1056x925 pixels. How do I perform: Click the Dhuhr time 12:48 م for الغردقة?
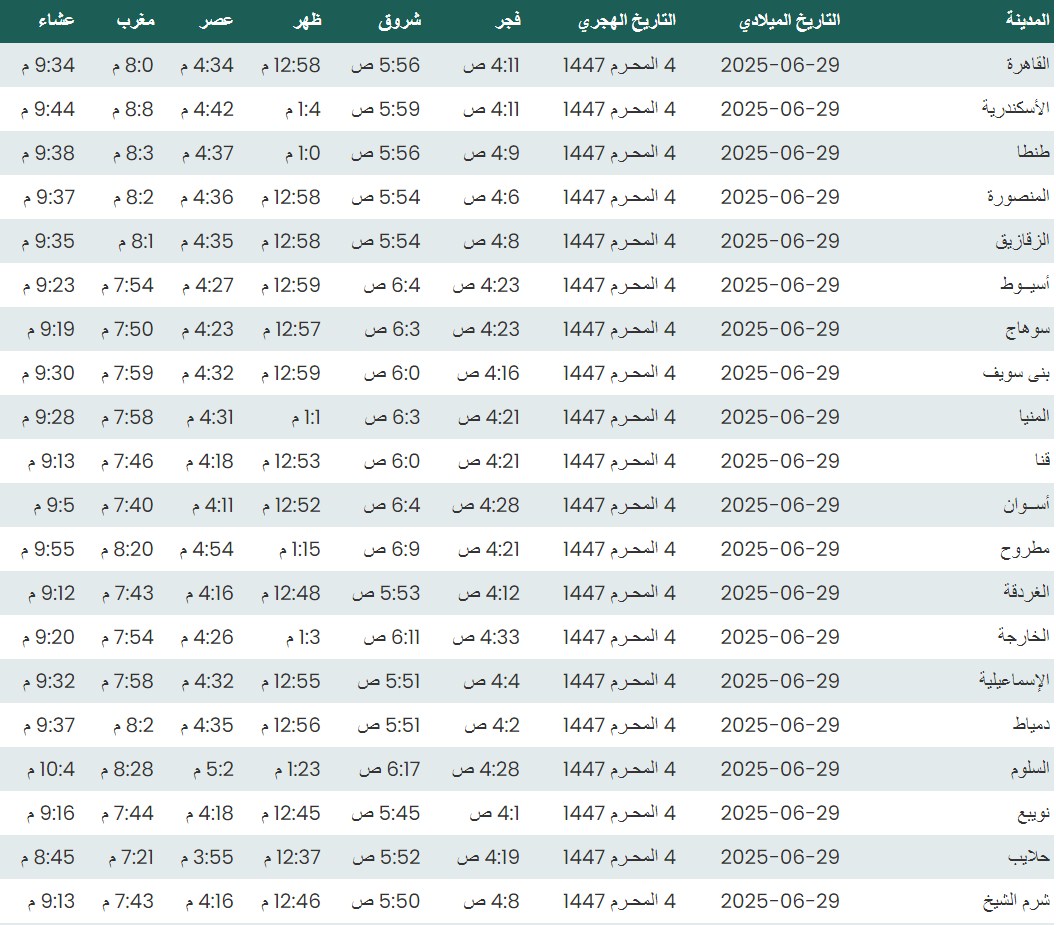click(291, 593)
